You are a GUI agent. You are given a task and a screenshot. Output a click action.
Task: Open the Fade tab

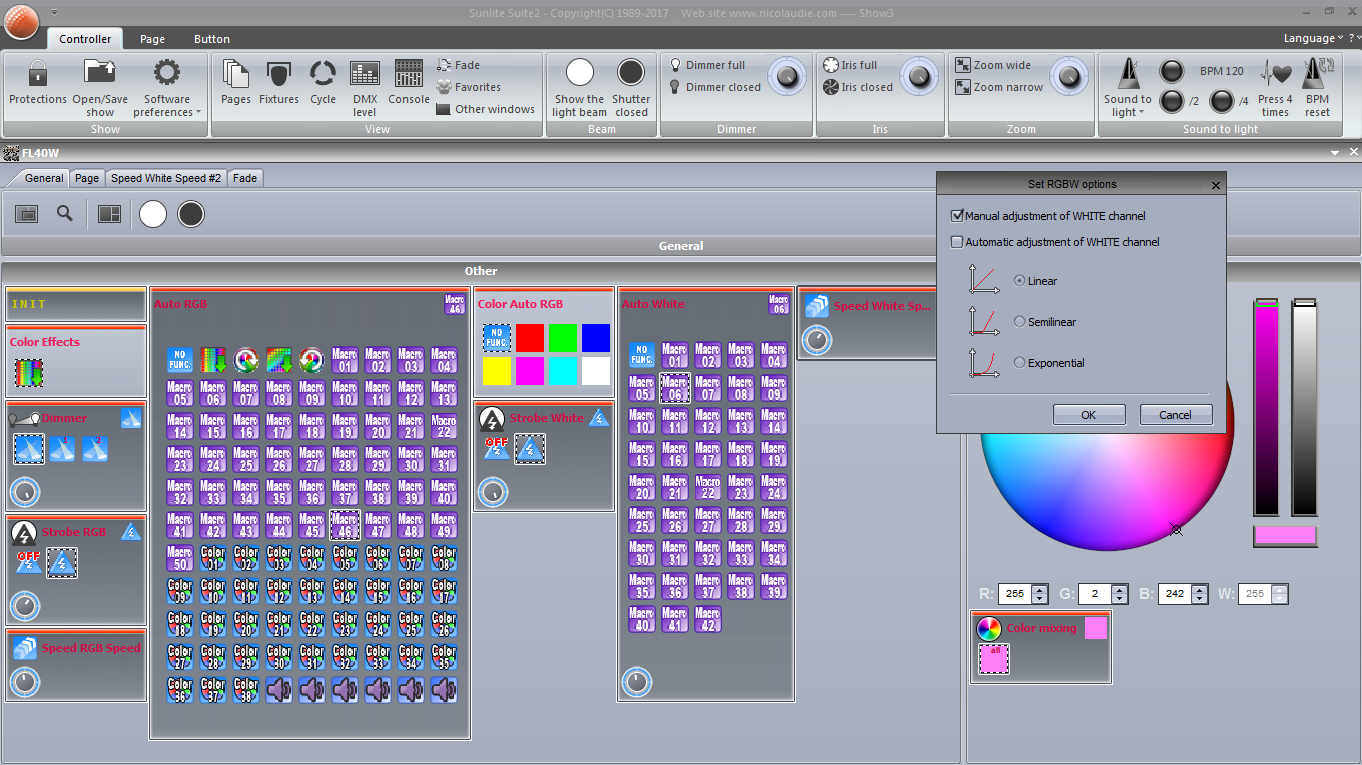pyautogui.click(x=245, y=178)
